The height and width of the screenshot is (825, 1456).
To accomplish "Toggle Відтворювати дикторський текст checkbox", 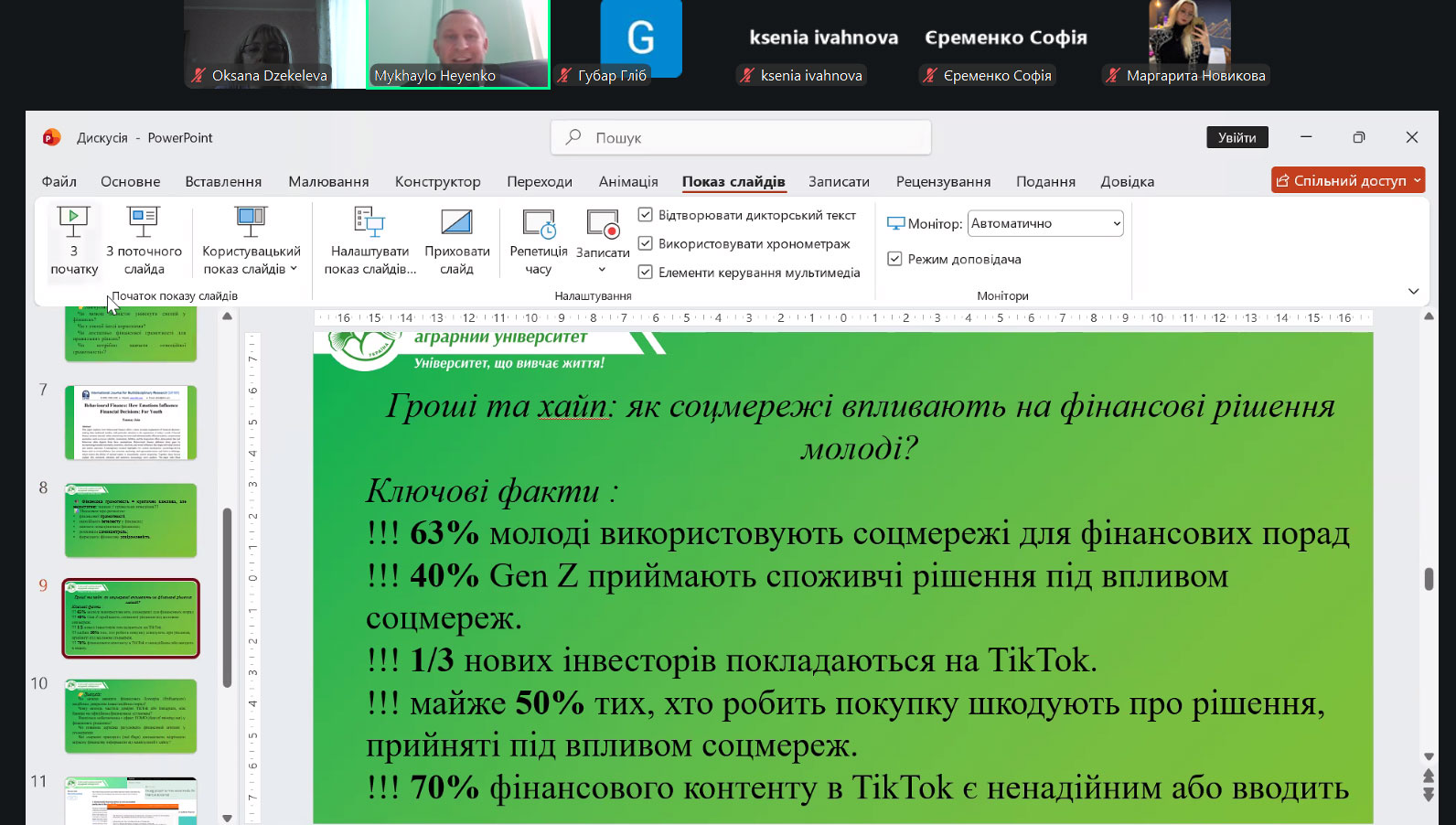I will point(646,215).
